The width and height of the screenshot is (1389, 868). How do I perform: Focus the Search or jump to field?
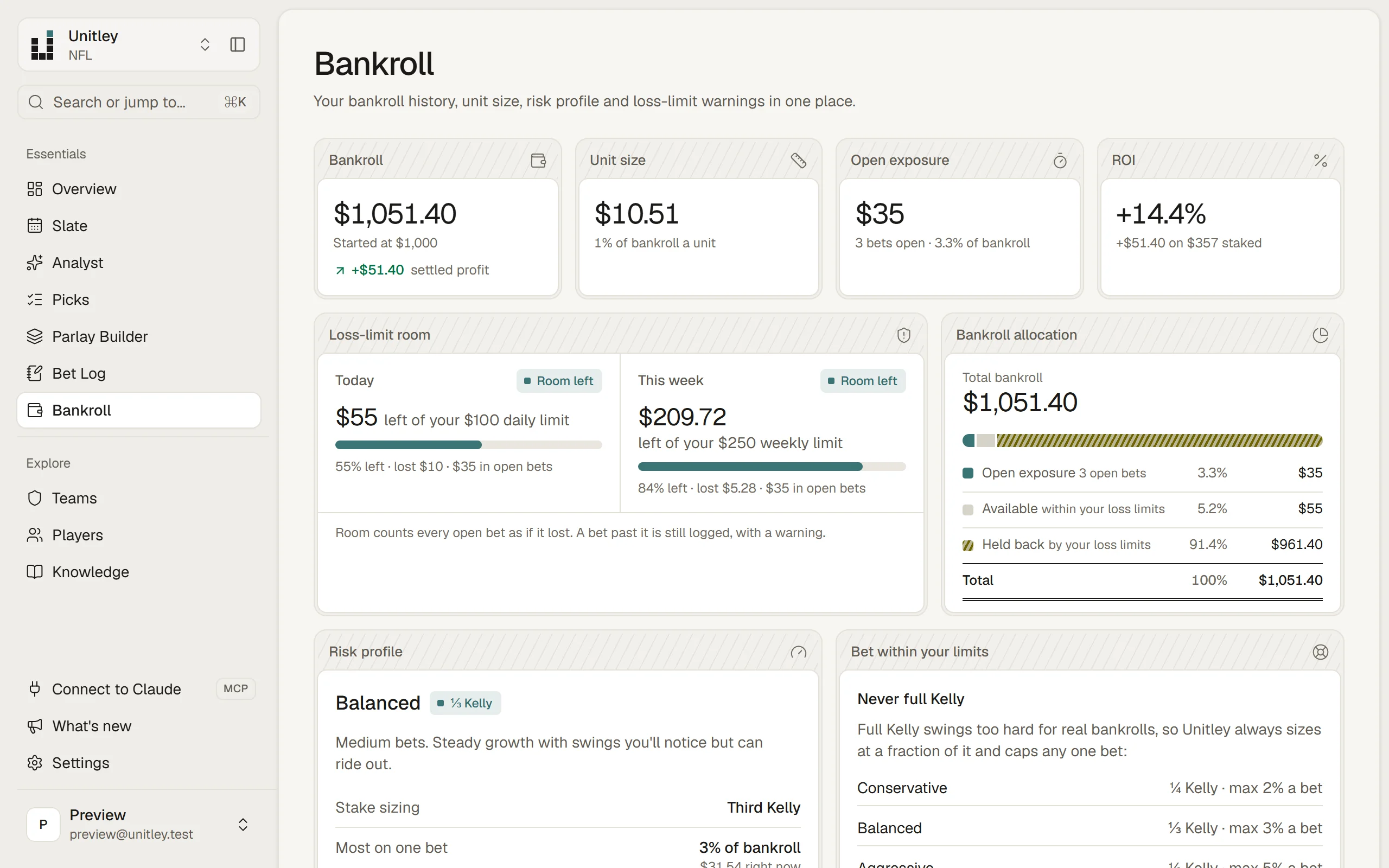(139, 102)
